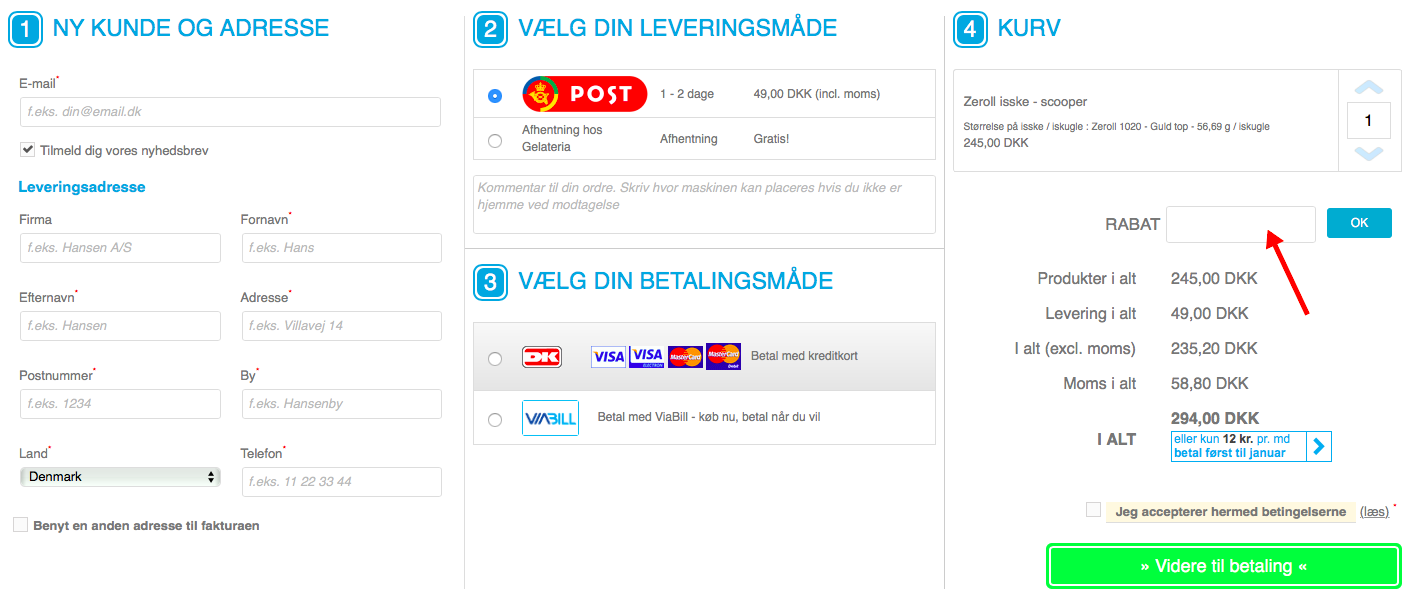
Task: Toggle newsletter signup checkbox
Action: [28, 150]
